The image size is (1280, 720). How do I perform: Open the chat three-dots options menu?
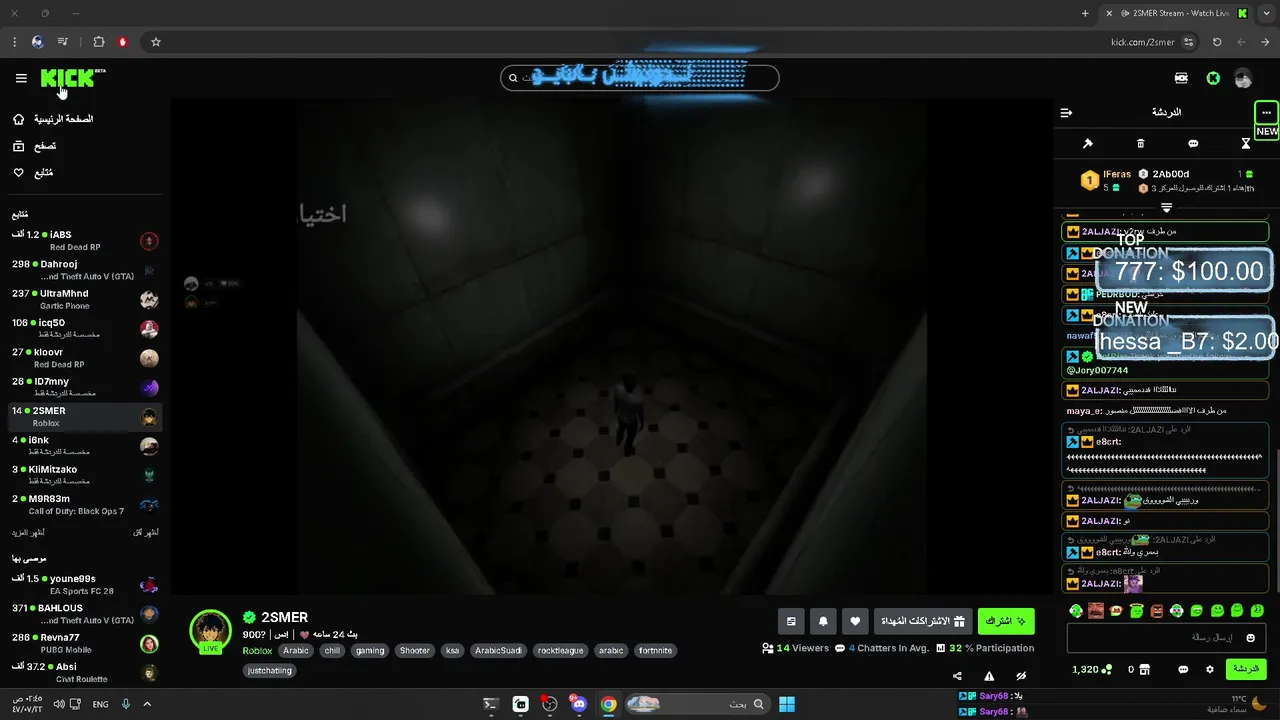tap(1266, 113)
